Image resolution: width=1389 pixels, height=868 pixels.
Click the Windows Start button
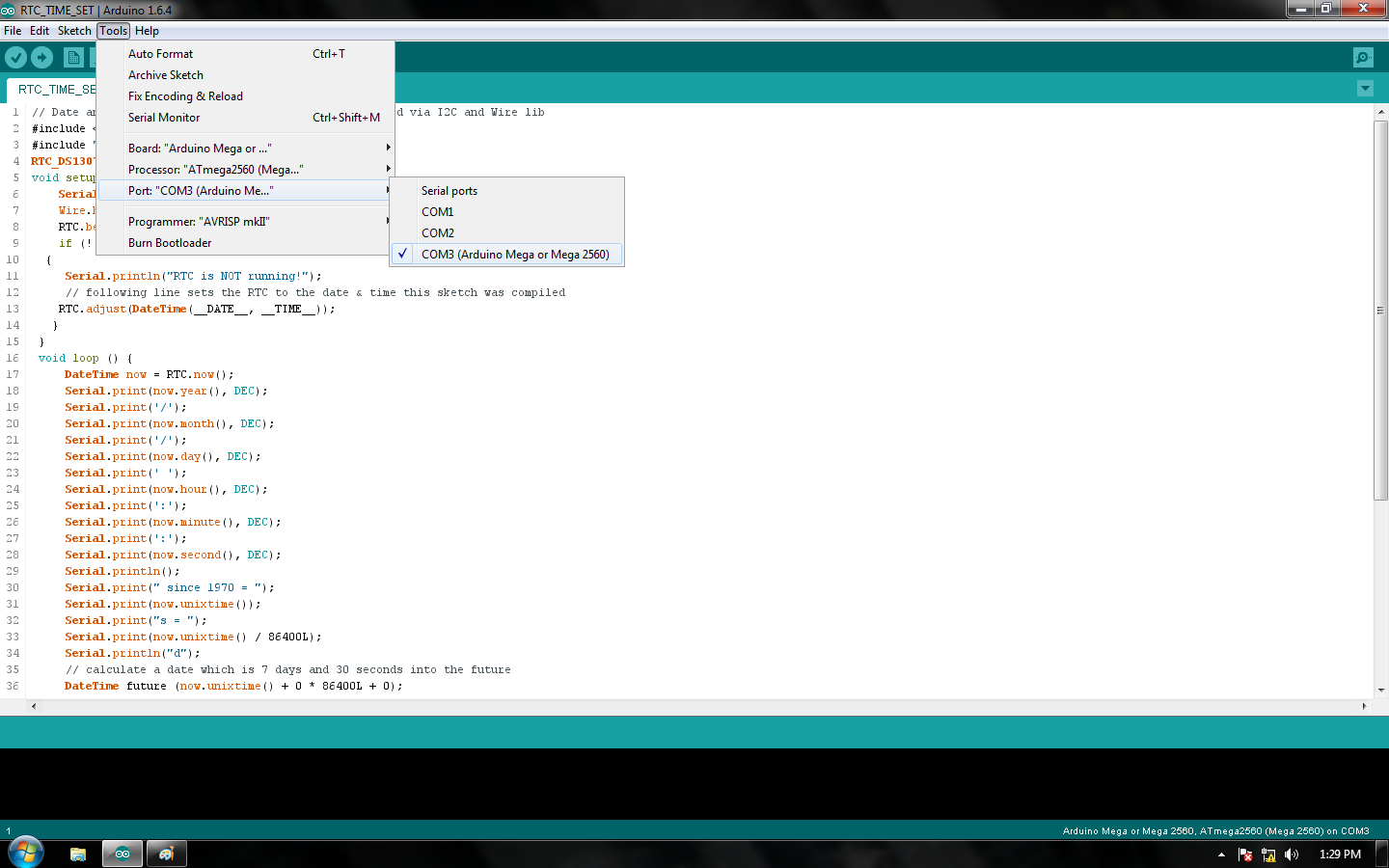[x=26, y=854]
